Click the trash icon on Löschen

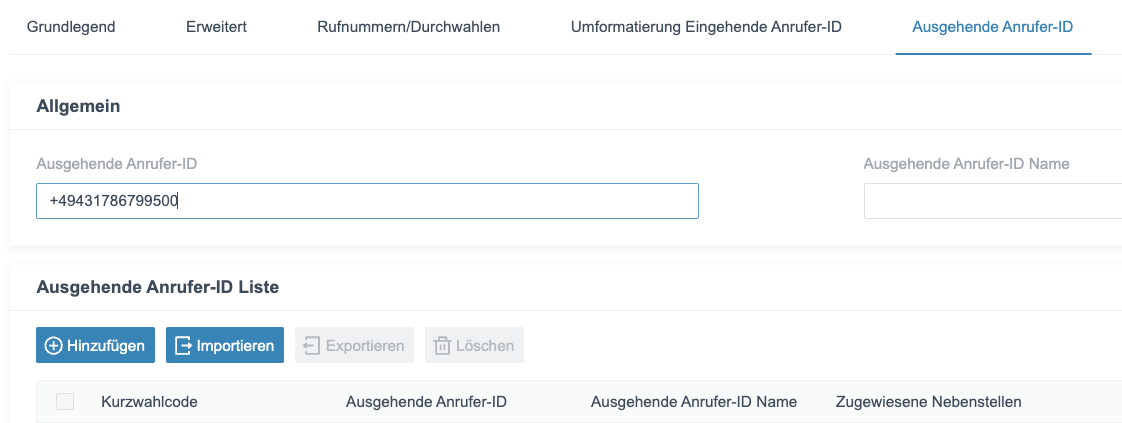[442, 346]
